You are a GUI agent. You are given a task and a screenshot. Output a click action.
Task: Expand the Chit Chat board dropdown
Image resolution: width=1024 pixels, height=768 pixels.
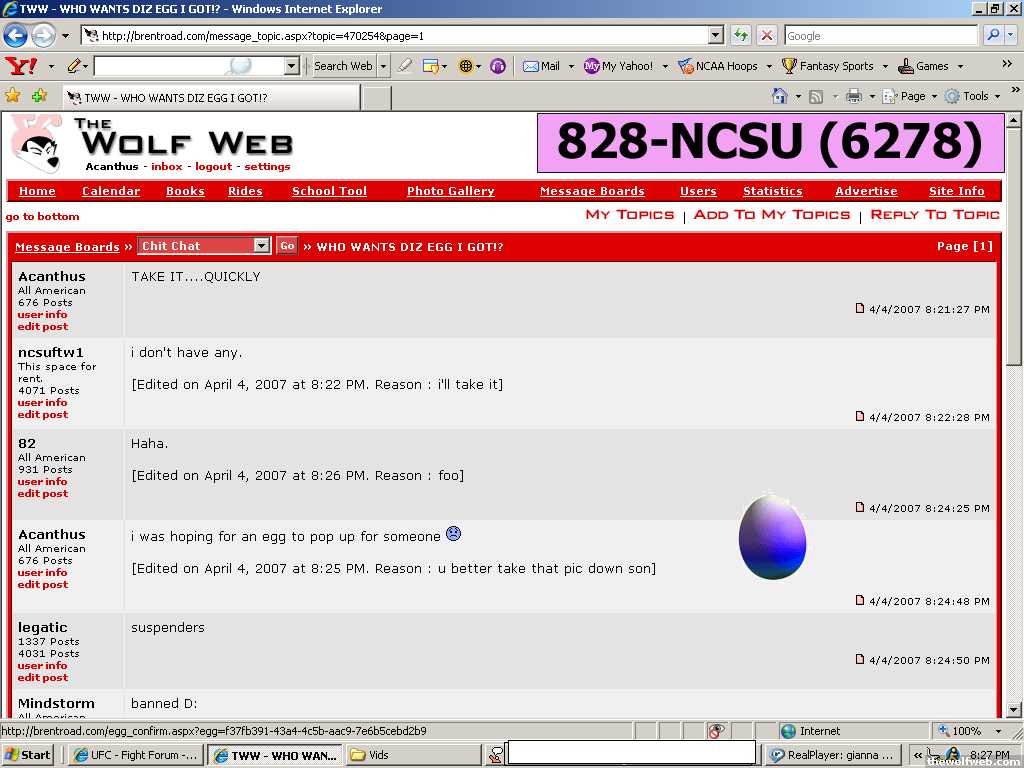(261, 246)
